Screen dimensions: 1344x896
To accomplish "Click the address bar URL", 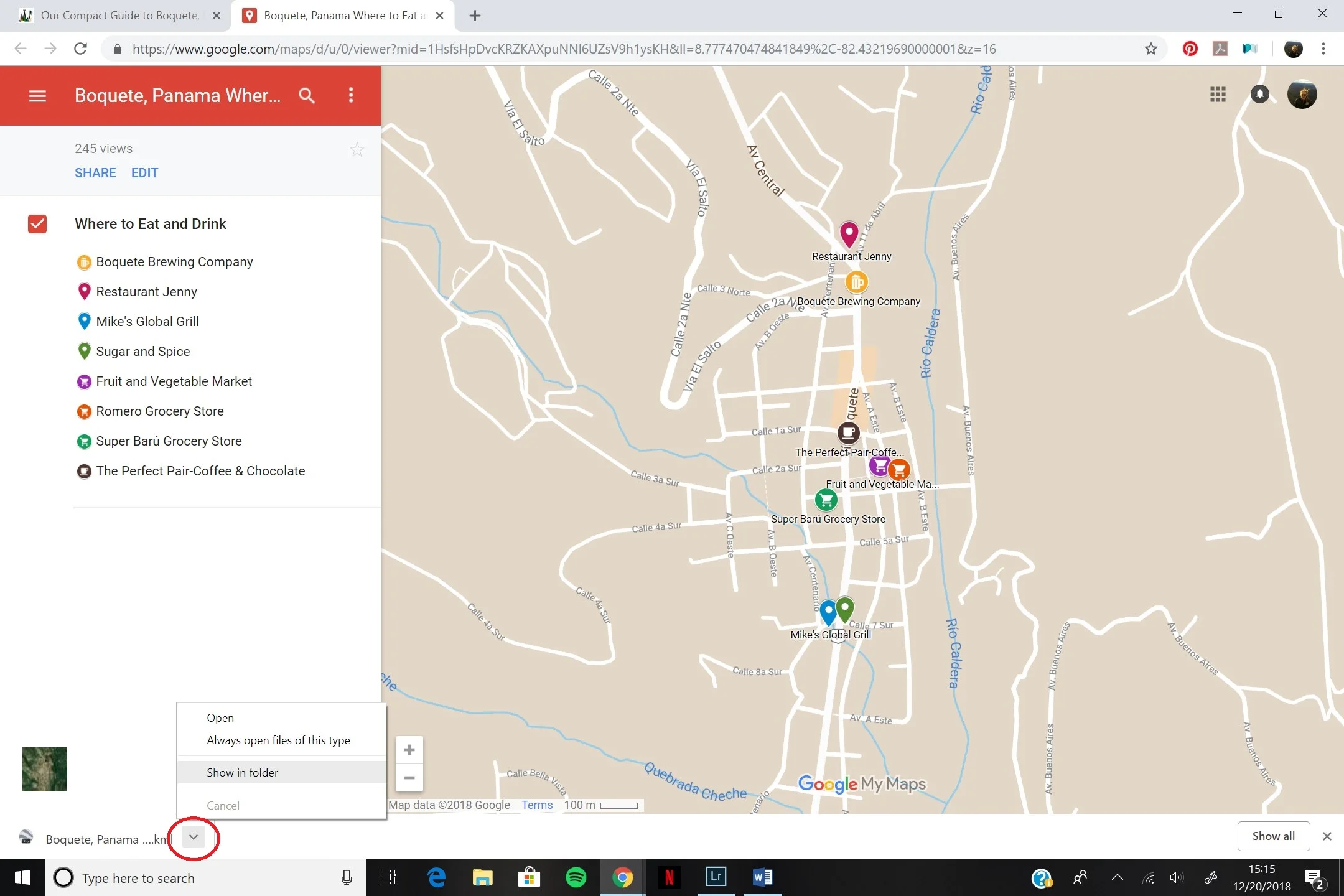I will (x=564, y=49).
